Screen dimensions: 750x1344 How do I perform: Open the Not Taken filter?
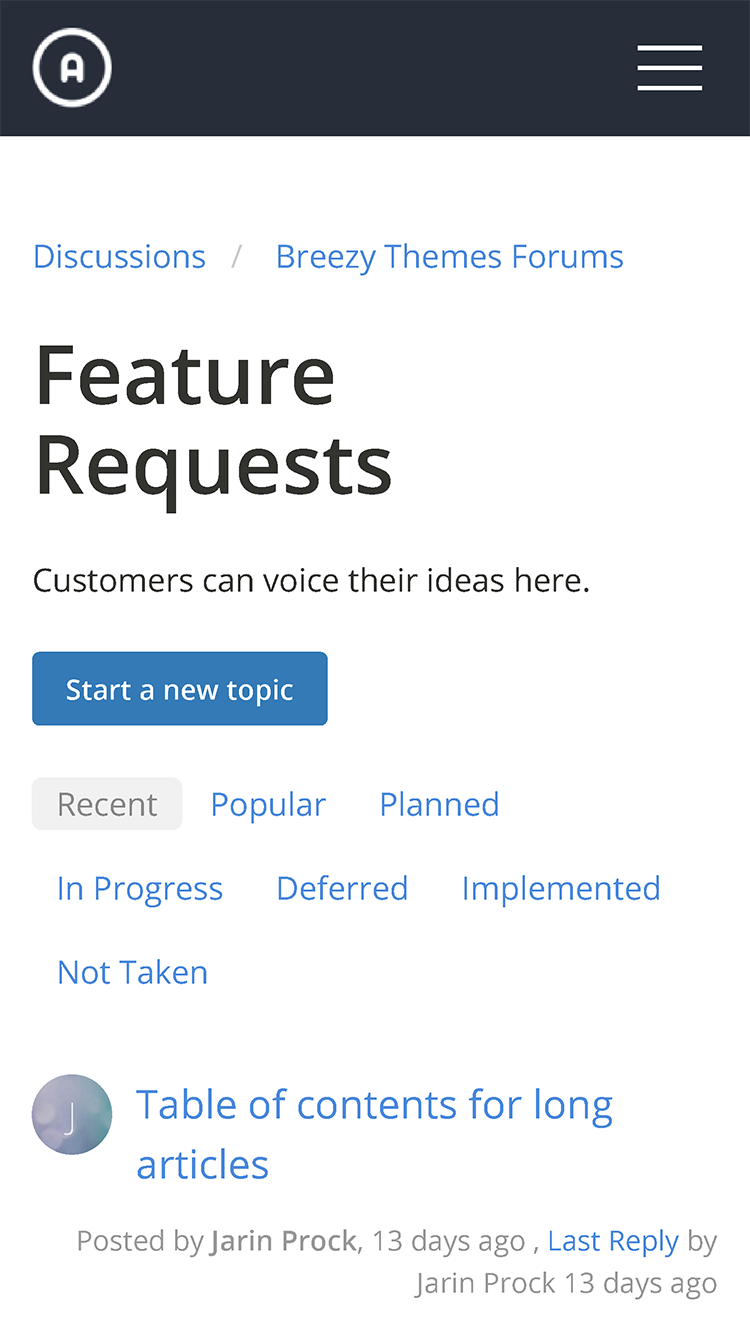point(133,972)
